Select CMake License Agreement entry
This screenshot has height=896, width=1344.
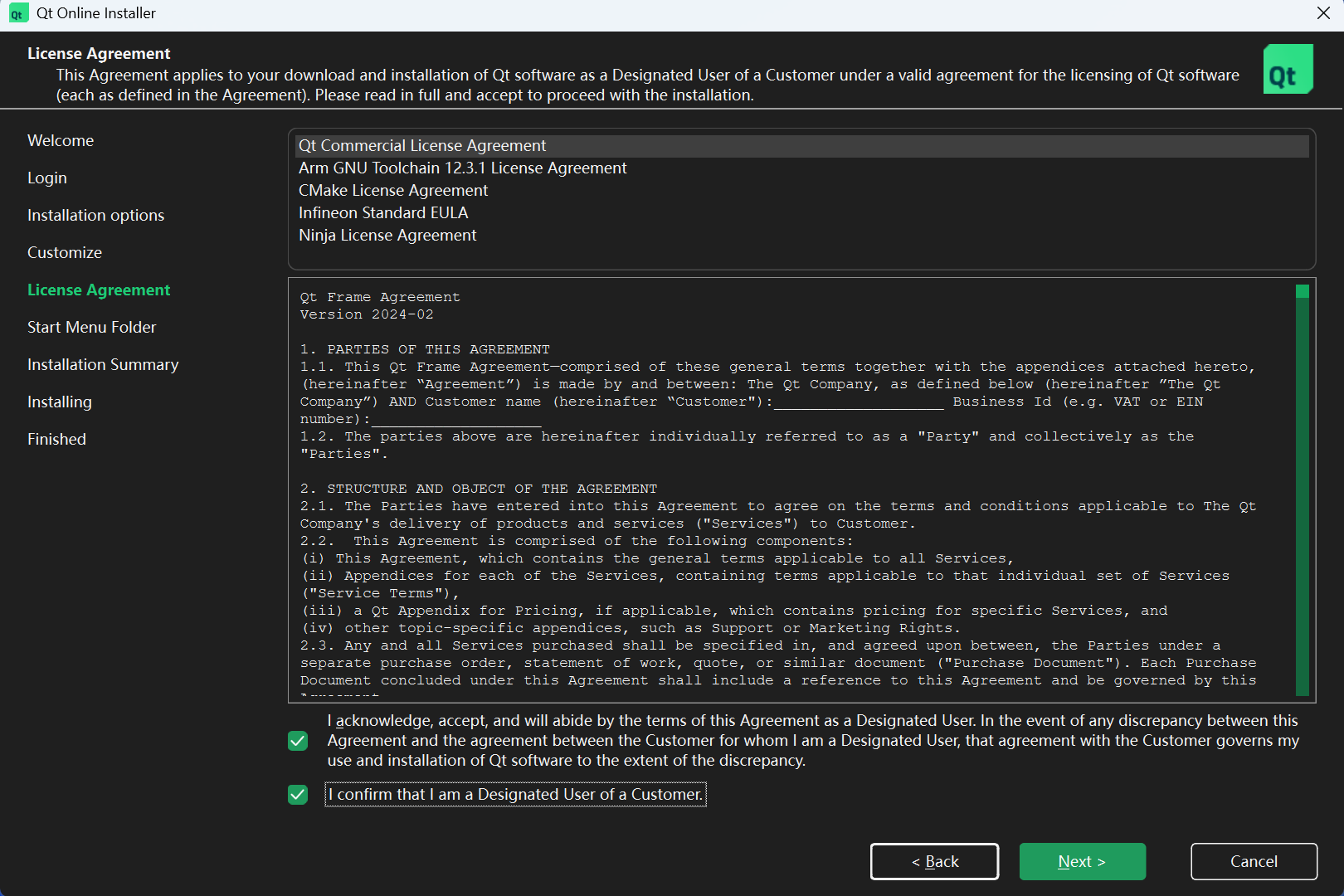coord(801,191)
